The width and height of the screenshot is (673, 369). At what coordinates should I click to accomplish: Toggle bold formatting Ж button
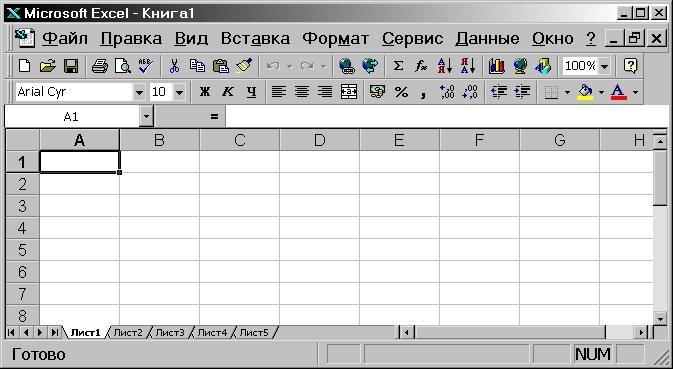tap(205, 91)
